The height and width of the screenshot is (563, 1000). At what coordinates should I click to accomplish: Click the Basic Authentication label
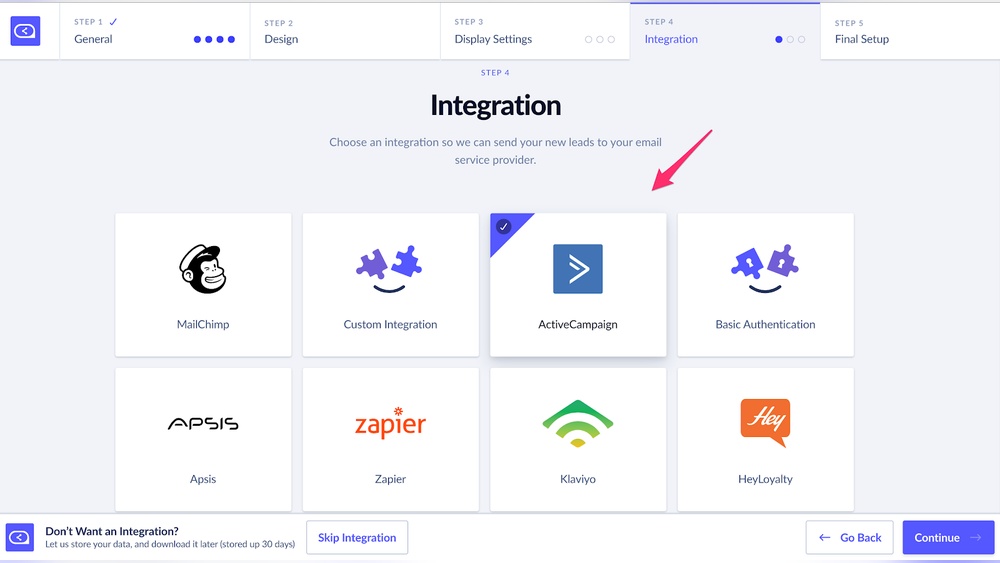pos(765,324)
